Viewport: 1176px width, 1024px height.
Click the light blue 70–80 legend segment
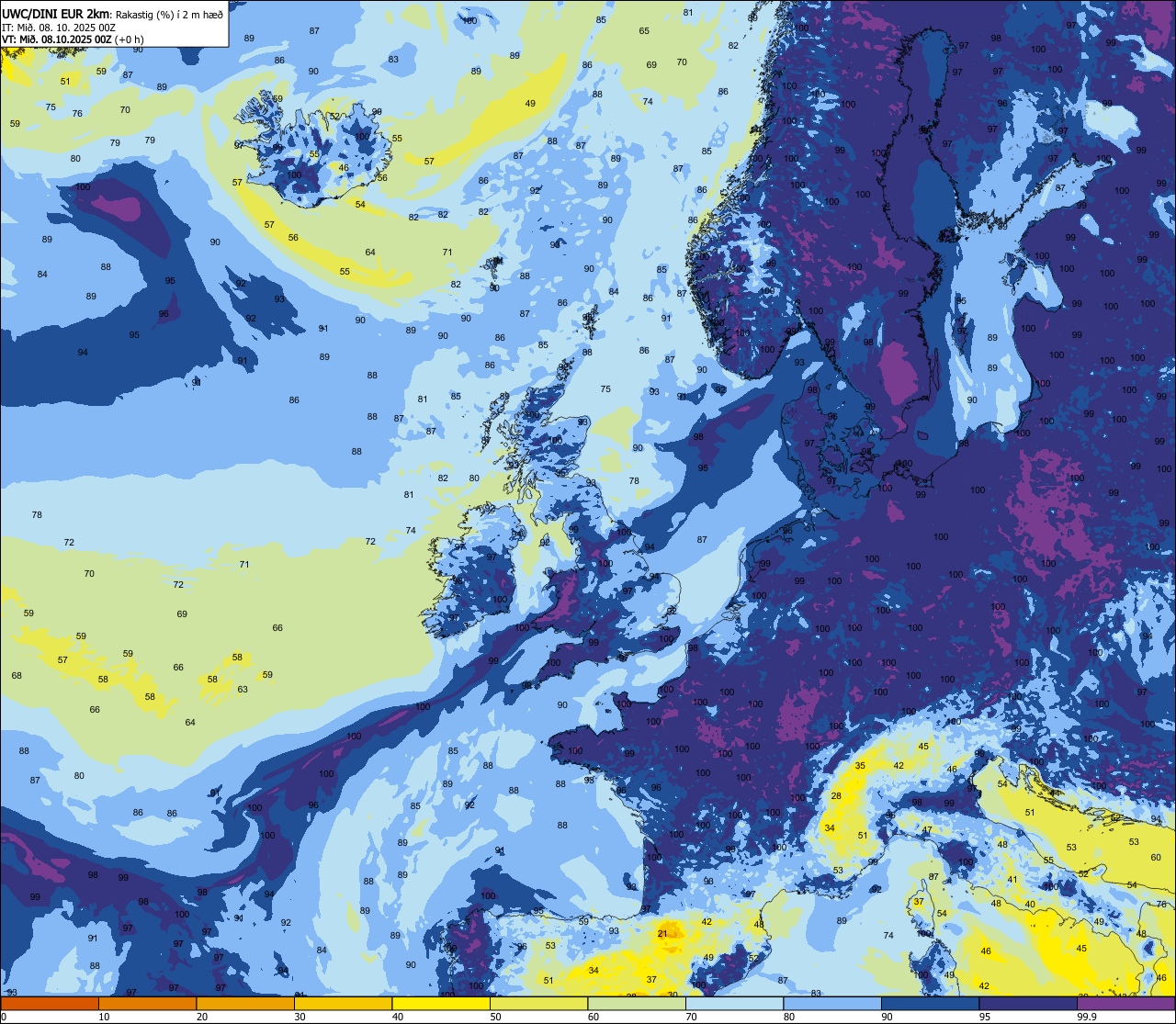734,1004
